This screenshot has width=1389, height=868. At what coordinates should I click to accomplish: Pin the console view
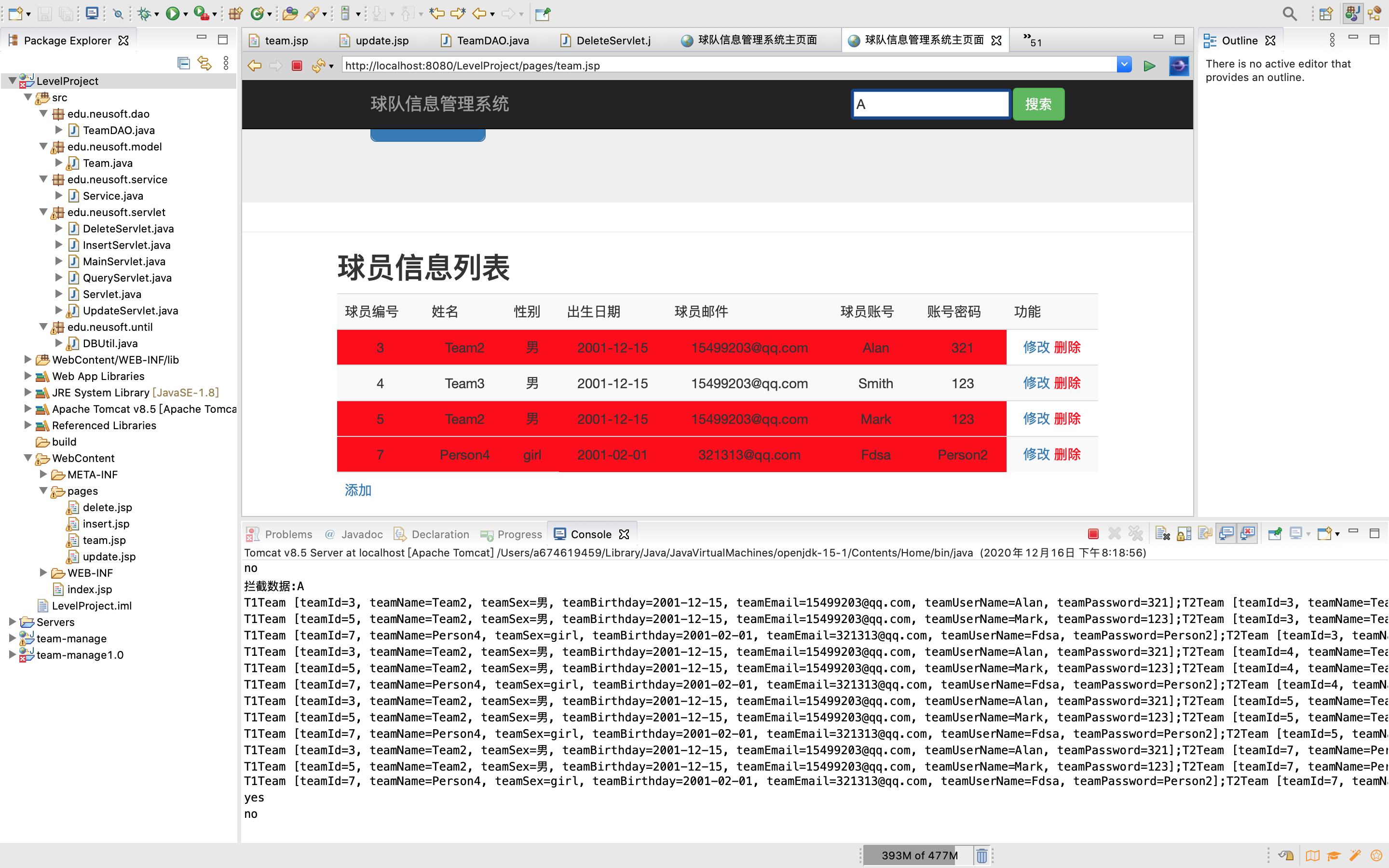1275,534
